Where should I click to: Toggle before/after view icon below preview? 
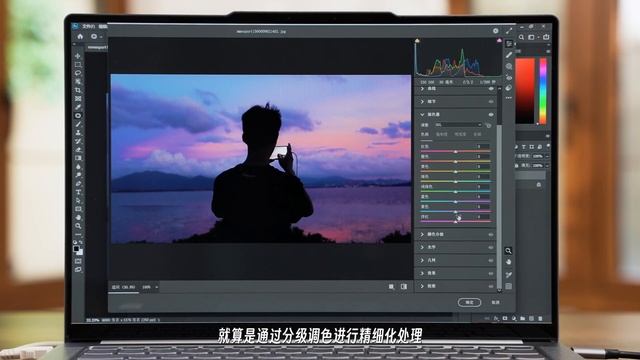[404, 287]
